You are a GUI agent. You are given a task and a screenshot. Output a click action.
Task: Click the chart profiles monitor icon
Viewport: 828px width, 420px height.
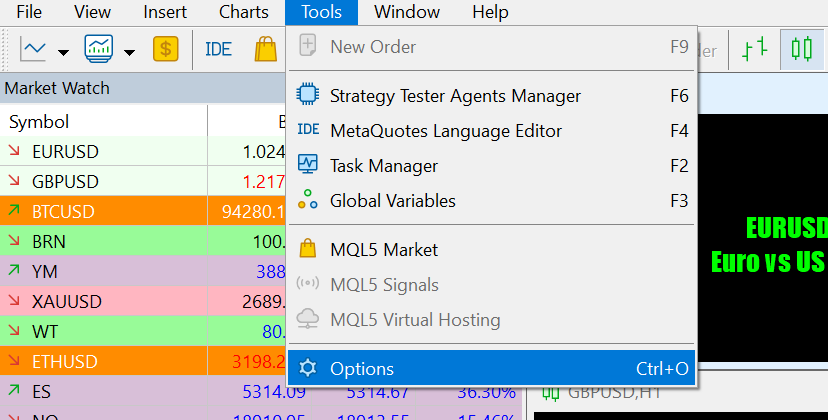tap(99, 49)
